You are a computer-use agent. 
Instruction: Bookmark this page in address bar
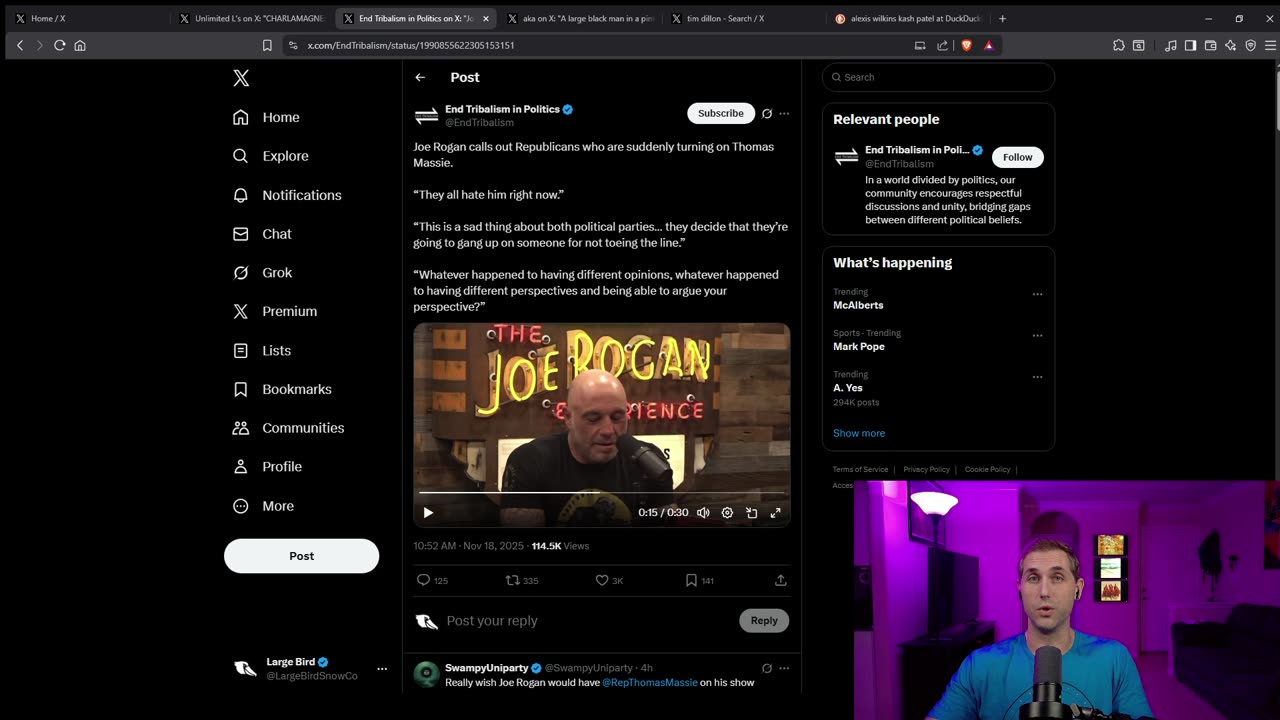tap(267, 45)
